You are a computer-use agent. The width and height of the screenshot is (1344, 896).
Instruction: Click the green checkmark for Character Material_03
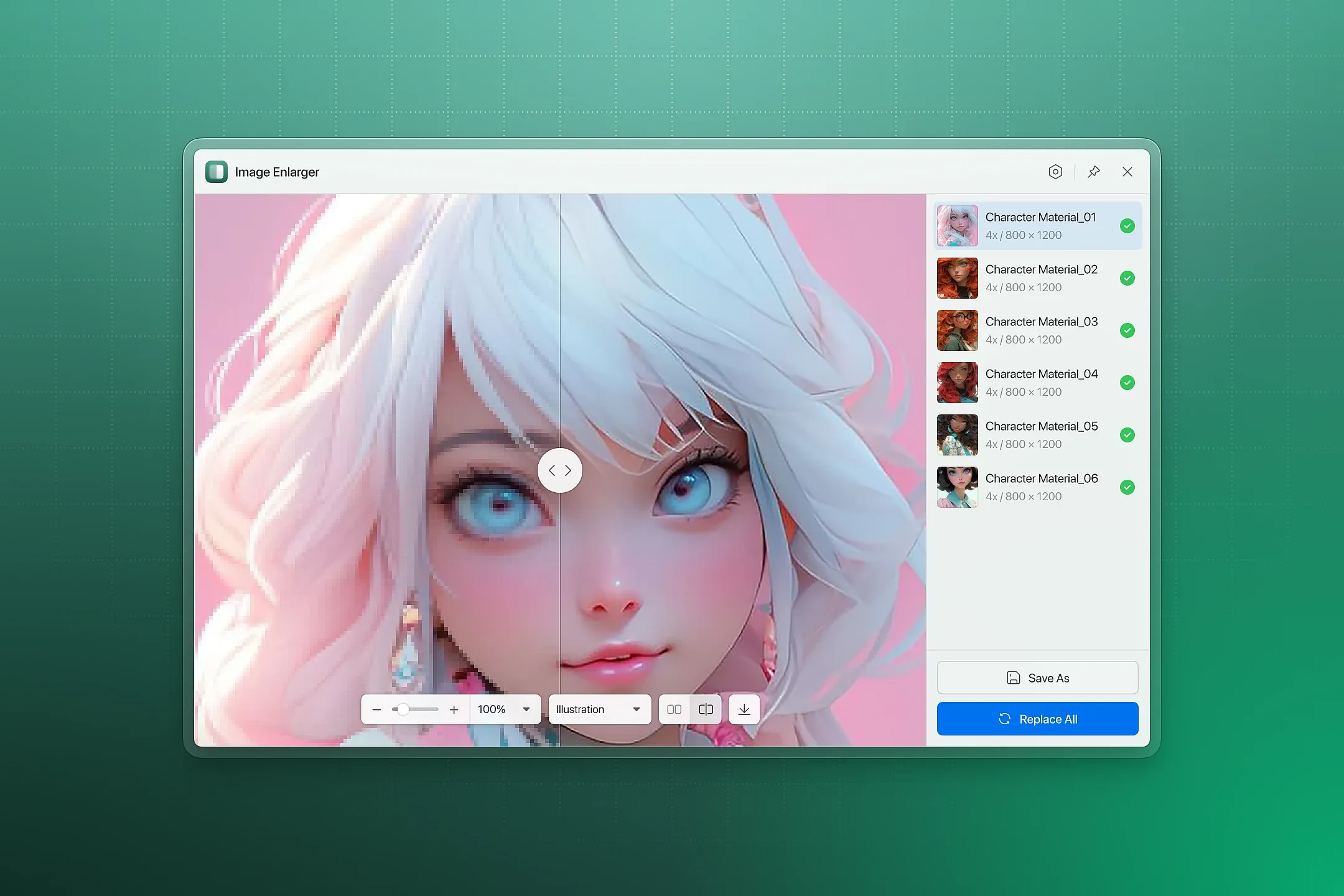coord(1127,330)
